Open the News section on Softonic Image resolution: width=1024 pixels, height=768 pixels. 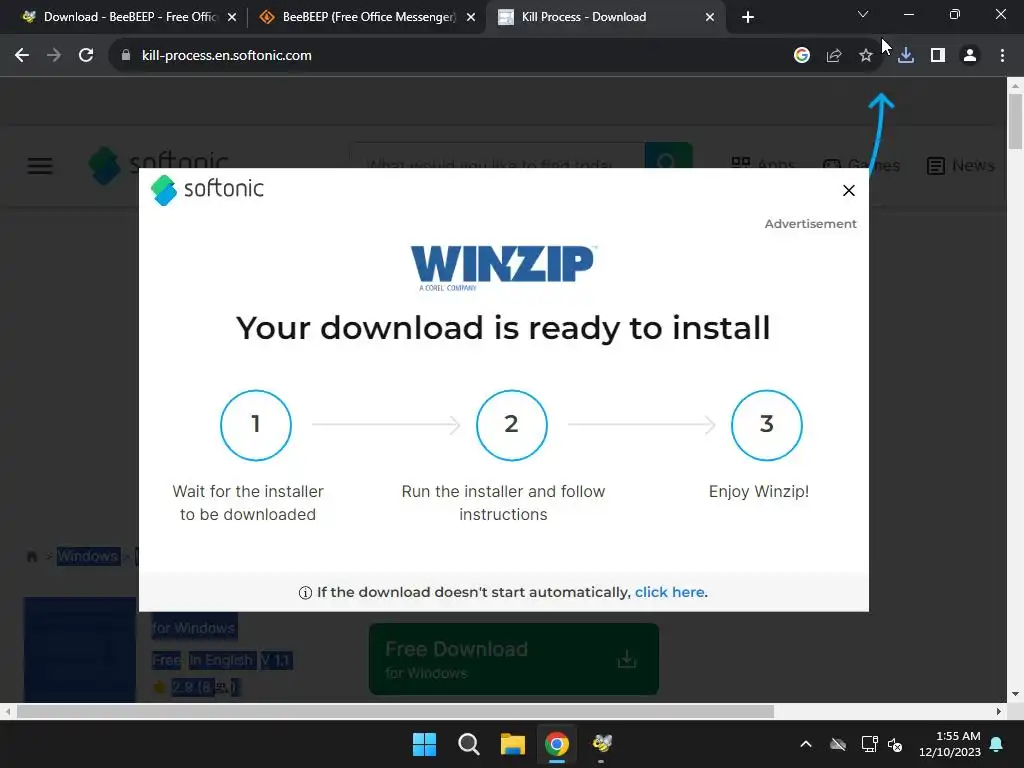(x=961, y=165)
